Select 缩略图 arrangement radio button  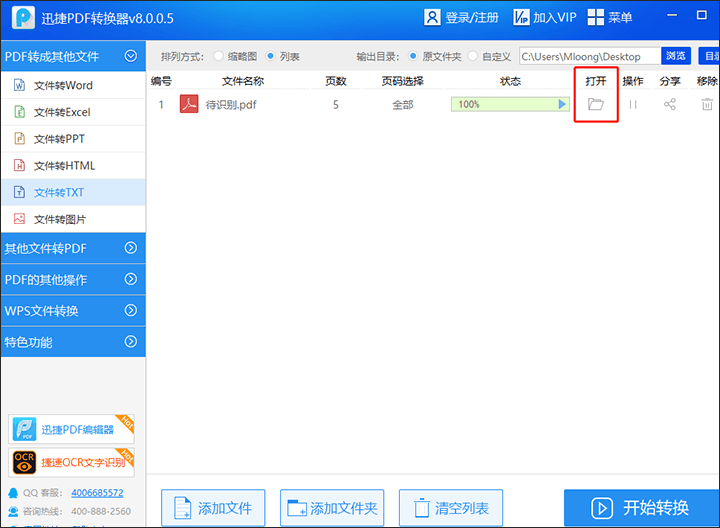click(219, 56)
